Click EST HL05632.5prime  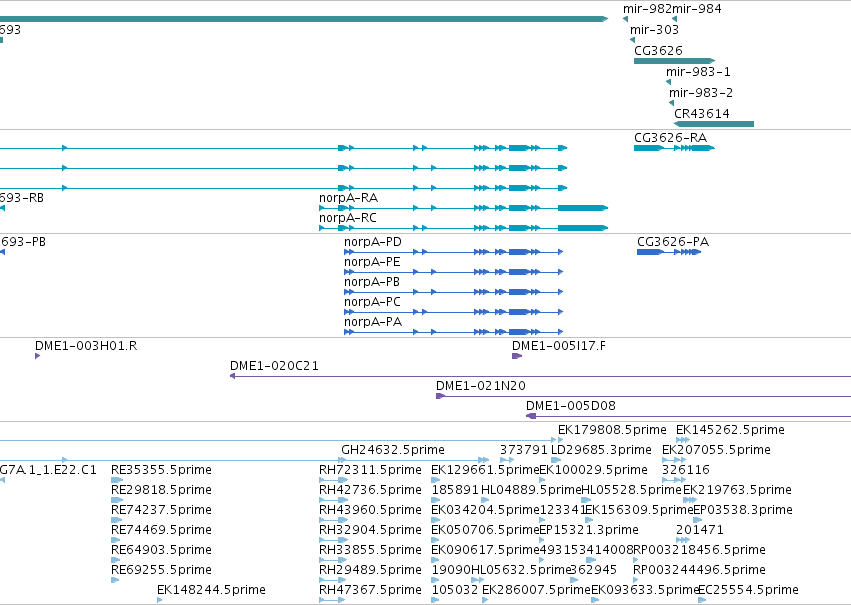521,571
